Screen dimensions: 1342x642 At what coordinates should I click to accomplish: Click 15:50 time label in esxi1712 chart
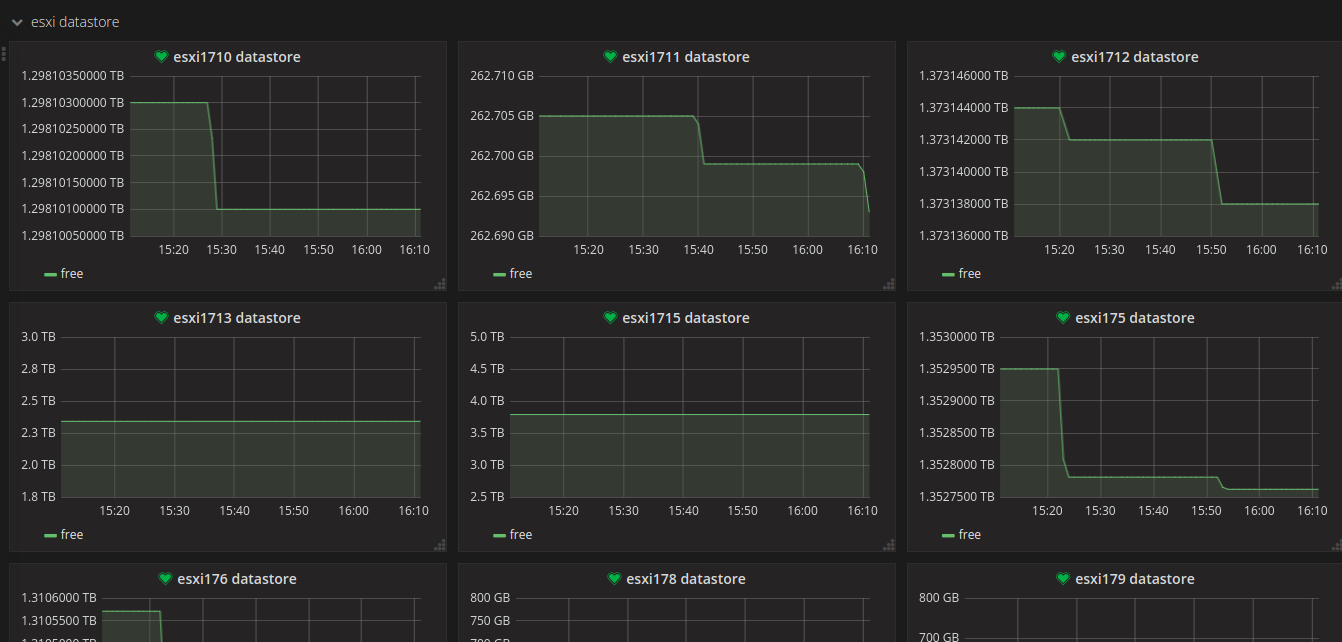(1211, 249)
